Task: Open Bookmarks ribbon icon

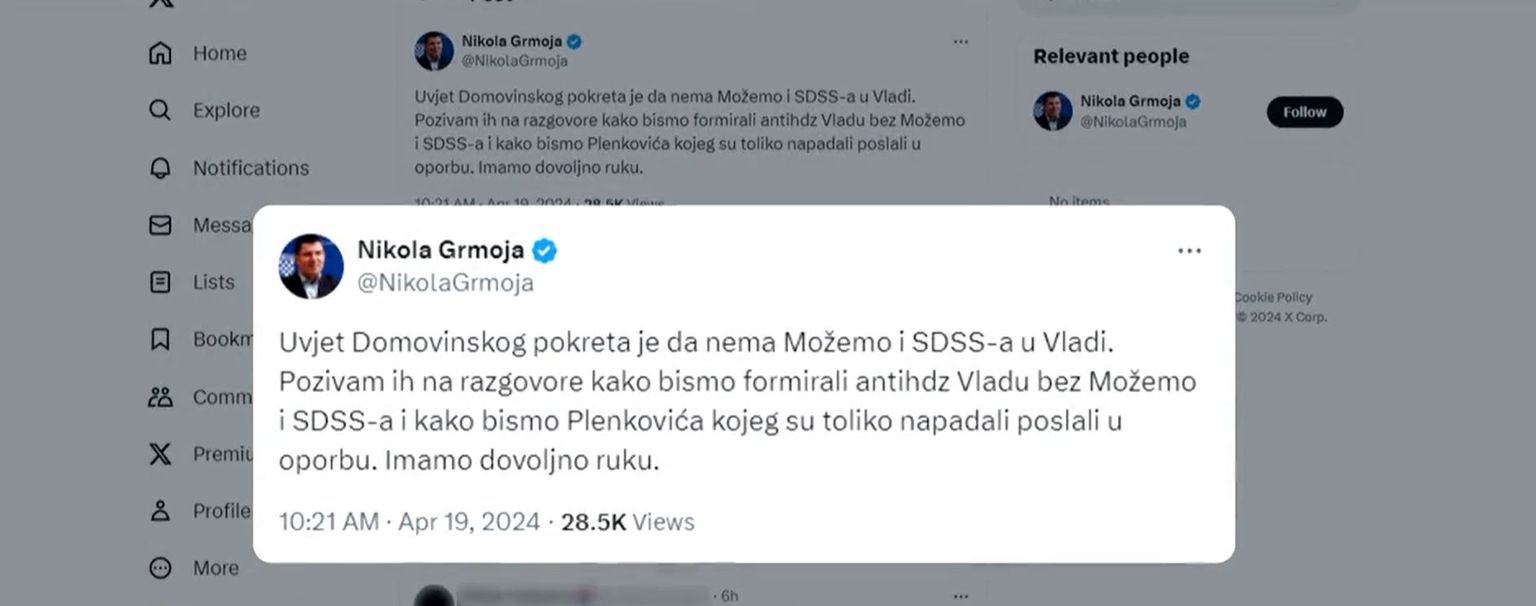Action: click(160, 339)
